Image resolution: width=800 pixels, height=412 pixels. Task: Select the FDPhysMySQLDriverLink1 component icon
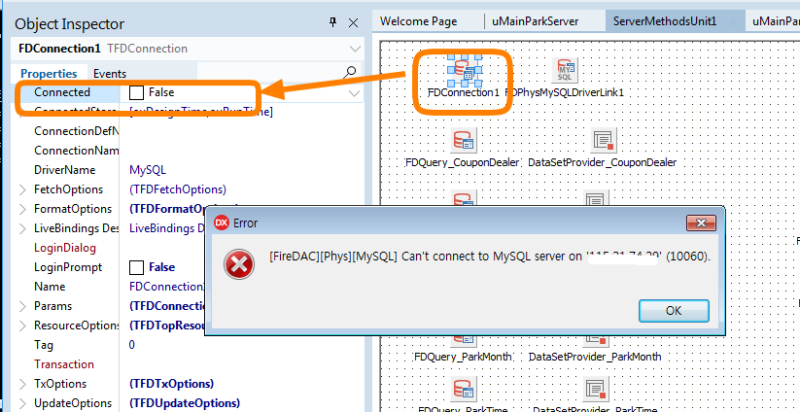point(565,70)
